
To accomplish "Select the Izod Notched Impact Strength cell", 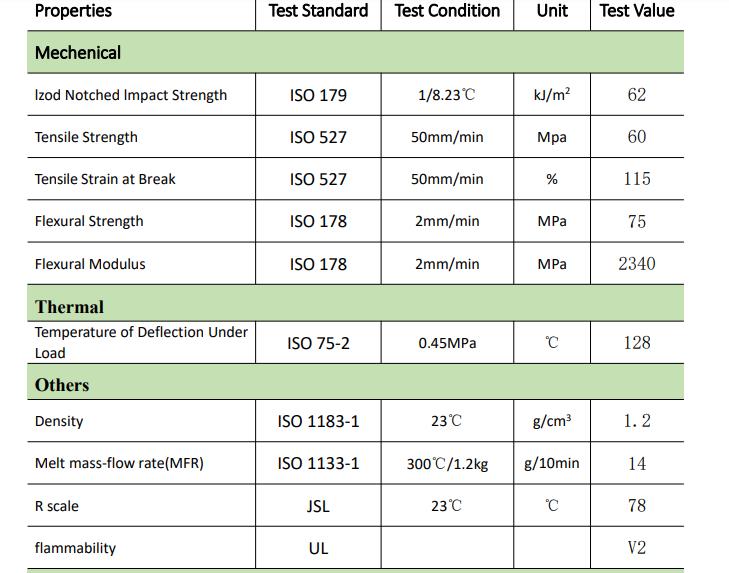I will tap(141, 95).
